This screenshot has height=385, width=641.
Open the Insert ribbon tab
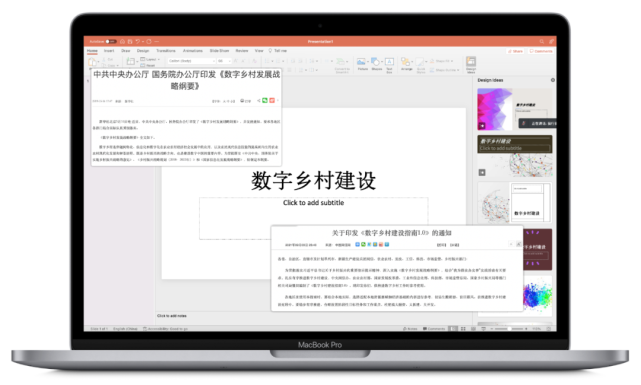[109, 51]
